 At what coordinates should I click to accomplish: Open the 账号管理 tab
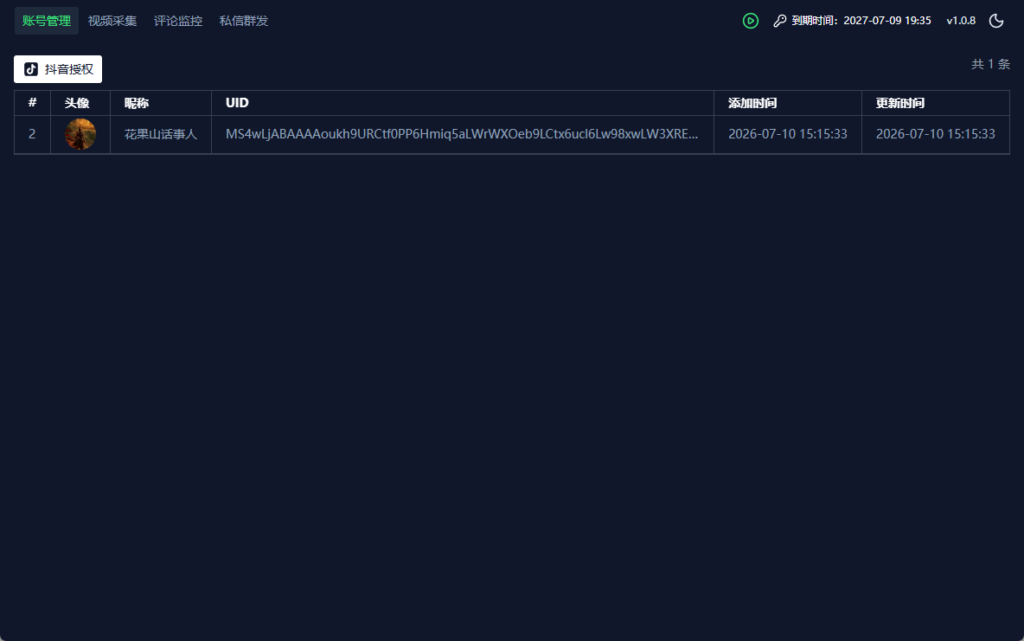point(46,21)
